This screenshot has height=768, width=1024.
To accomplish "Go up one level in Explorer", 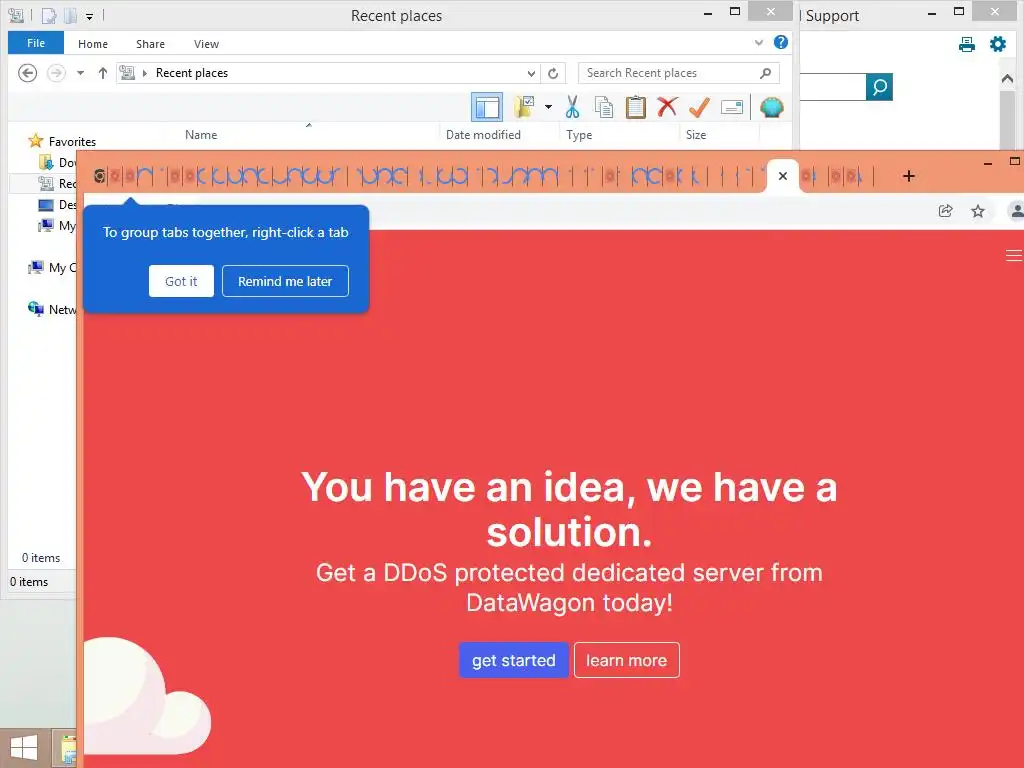I will (103, 73).
